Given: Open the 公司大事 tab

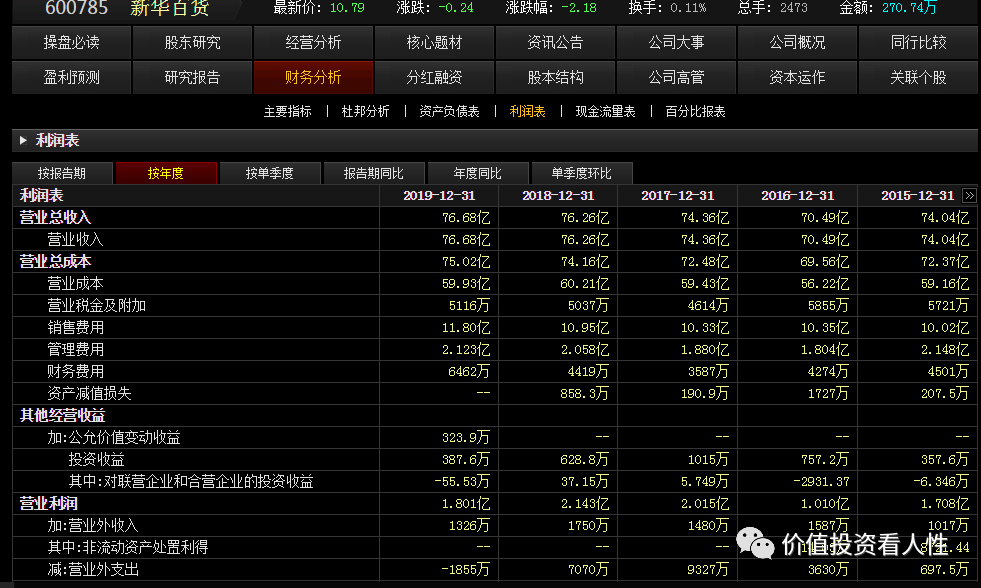Looking at the screenshot, I should (676, 43).
